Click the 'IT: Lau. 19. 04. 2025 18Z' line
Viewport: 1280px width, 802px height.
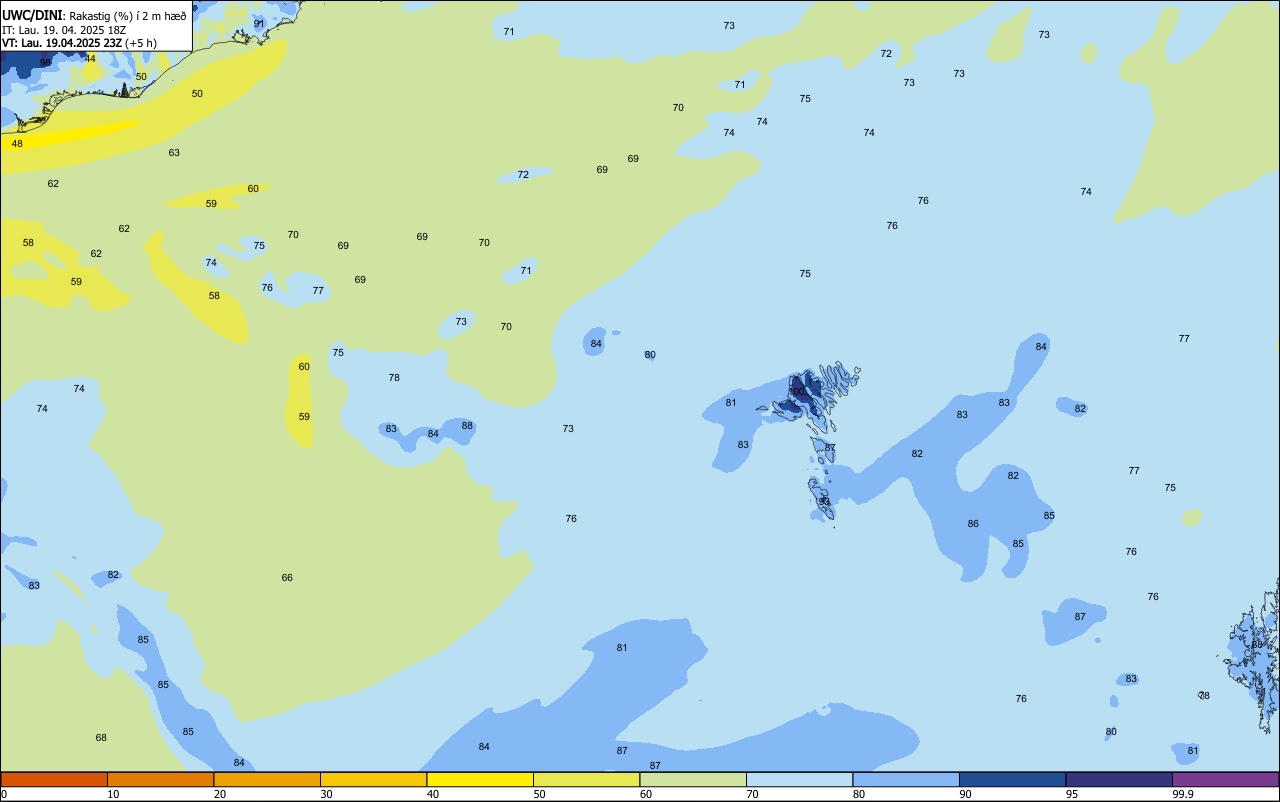[x=63, y=30]
